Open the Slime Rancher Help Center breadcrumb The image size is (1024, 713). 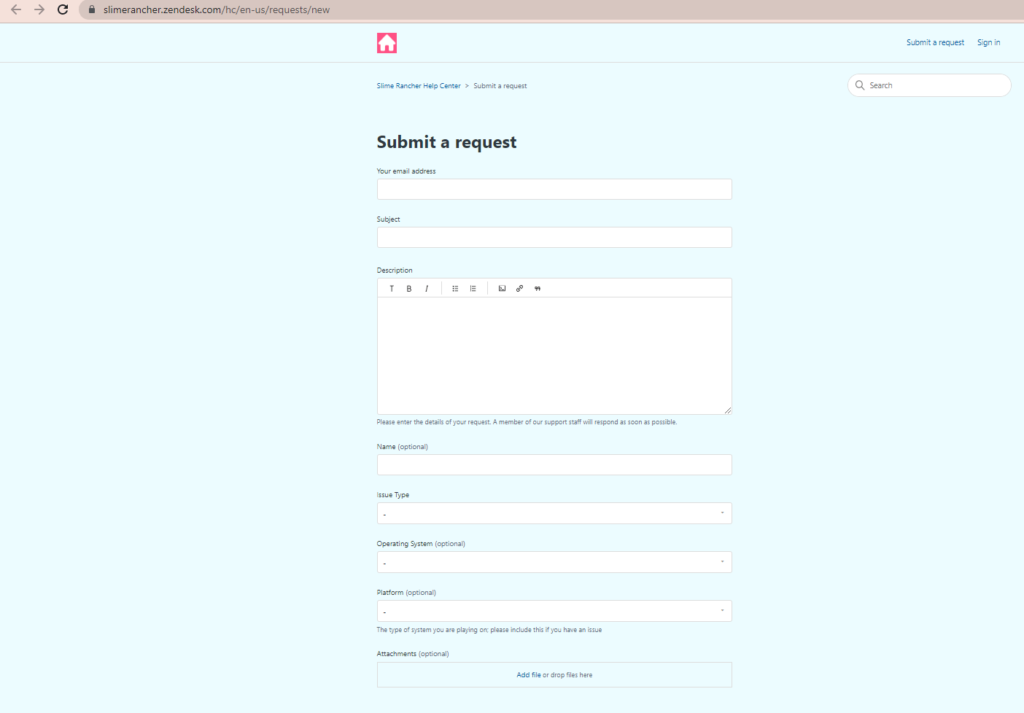tap(418, 86)
